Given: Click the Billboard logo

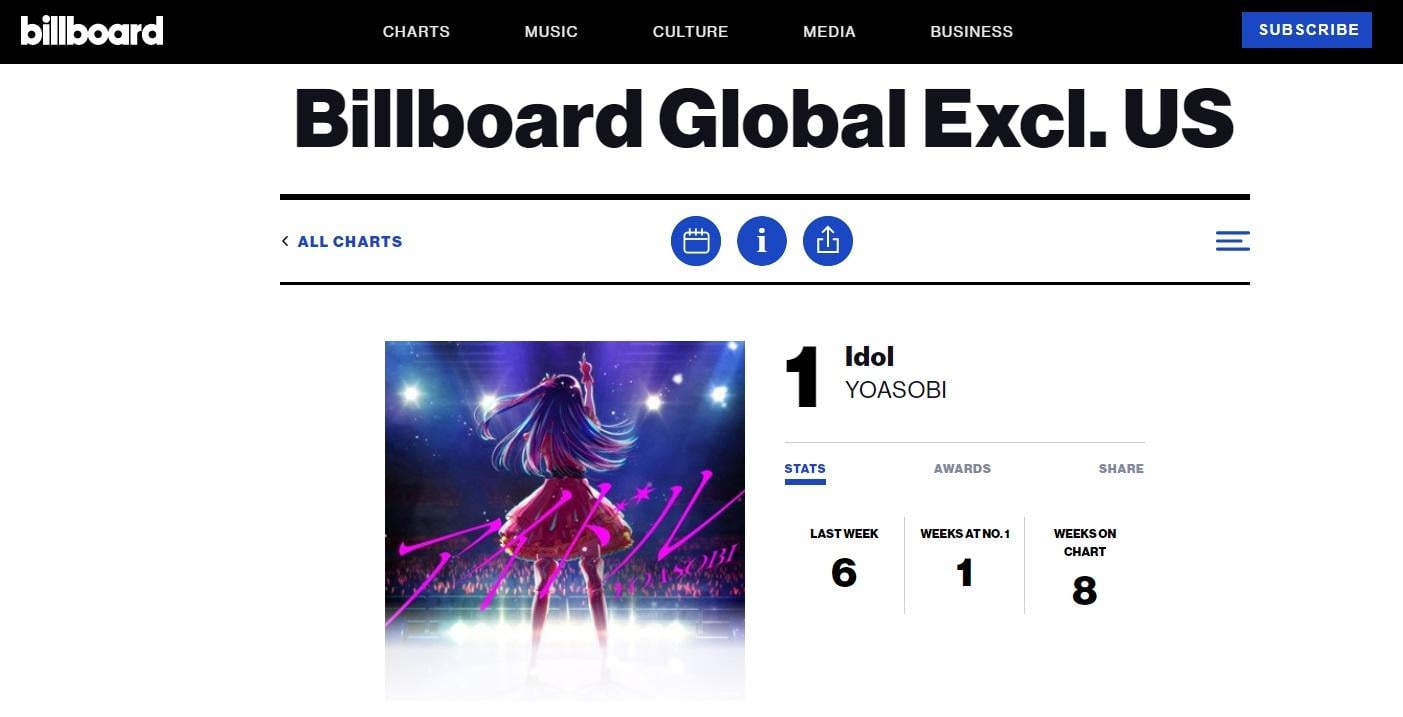Looking at the screenshot, I should (x=92, y=31).
